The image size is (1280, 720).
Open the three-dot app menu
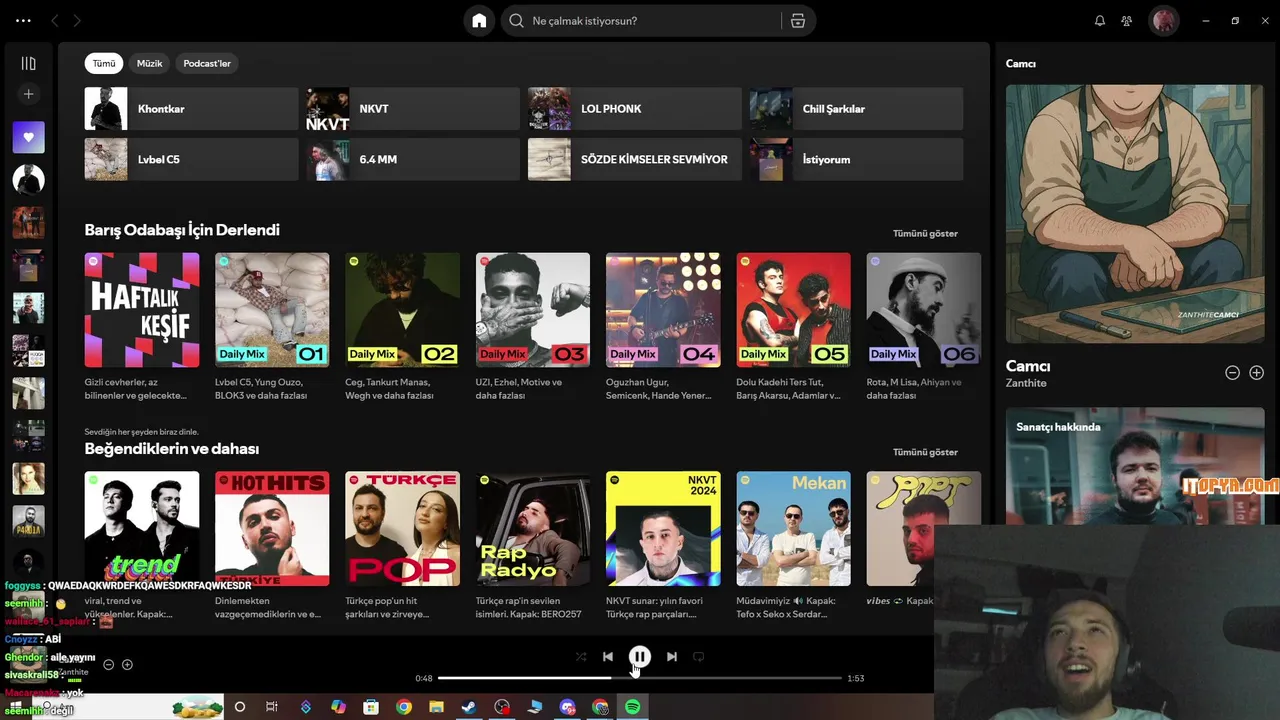tap(23, 21)
